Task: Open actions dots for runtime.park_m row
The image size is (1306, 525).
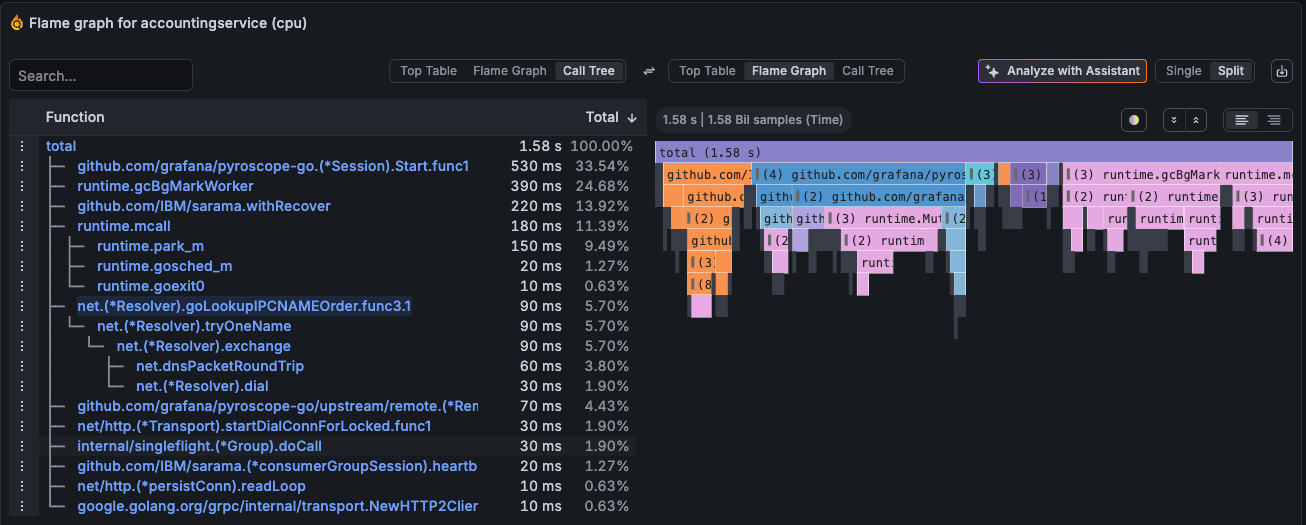Action: (x=20, y=246)
